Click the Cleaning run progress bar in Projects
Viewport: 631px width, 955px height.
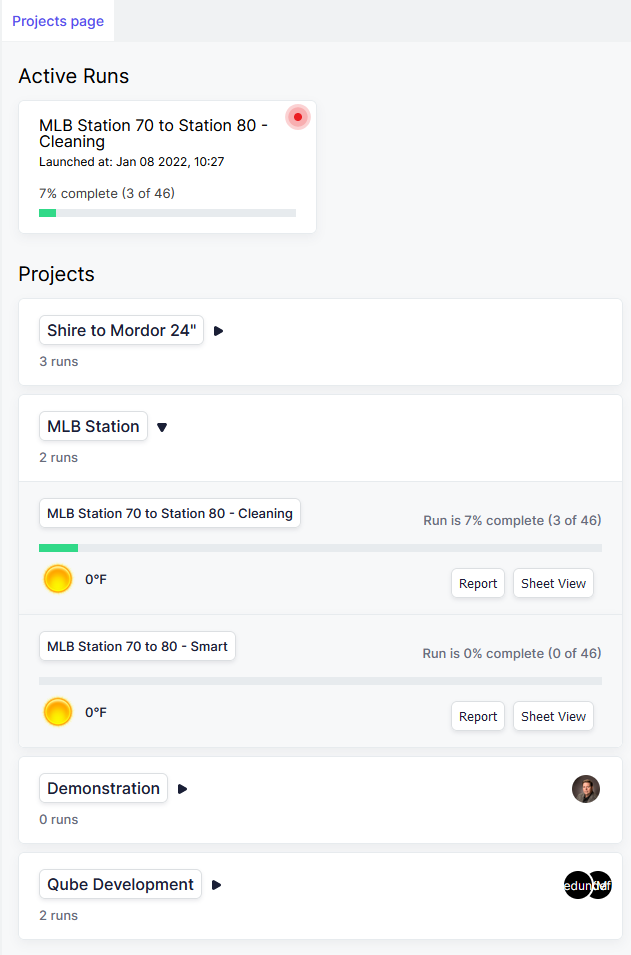[320, 548]
